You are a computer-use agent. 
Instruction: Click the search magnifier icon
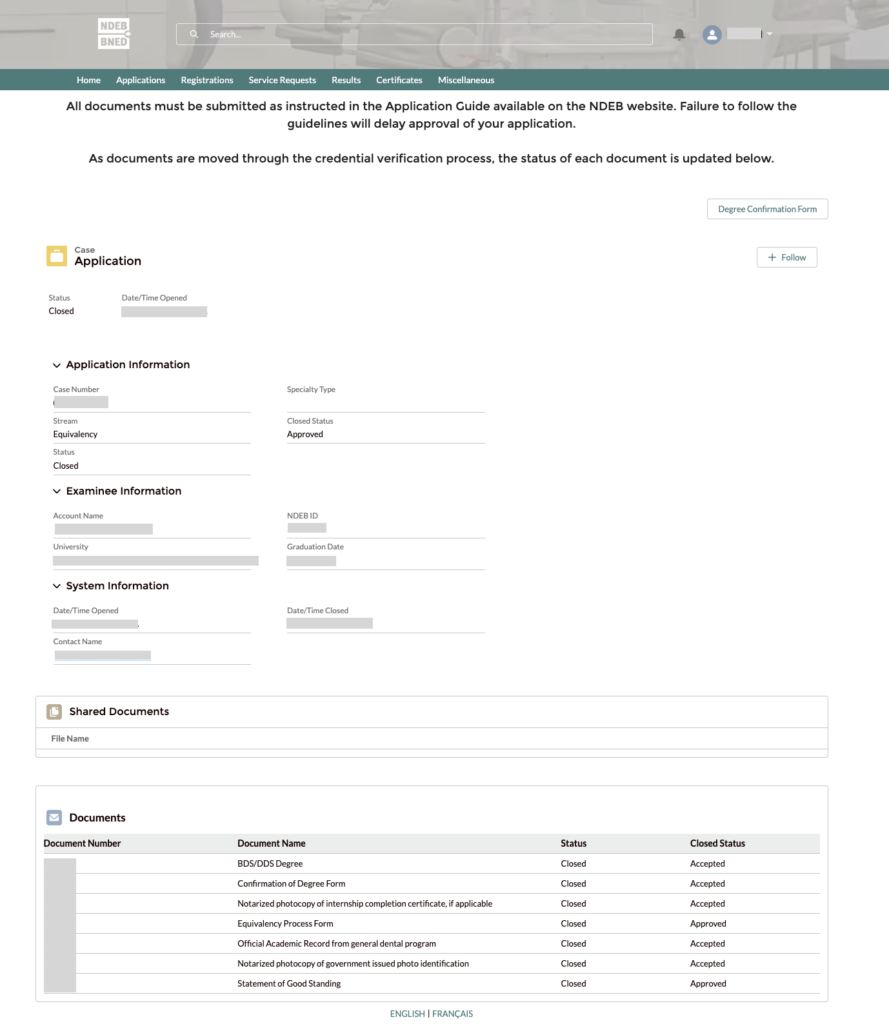pyautogui.click(x=194, y=34)
